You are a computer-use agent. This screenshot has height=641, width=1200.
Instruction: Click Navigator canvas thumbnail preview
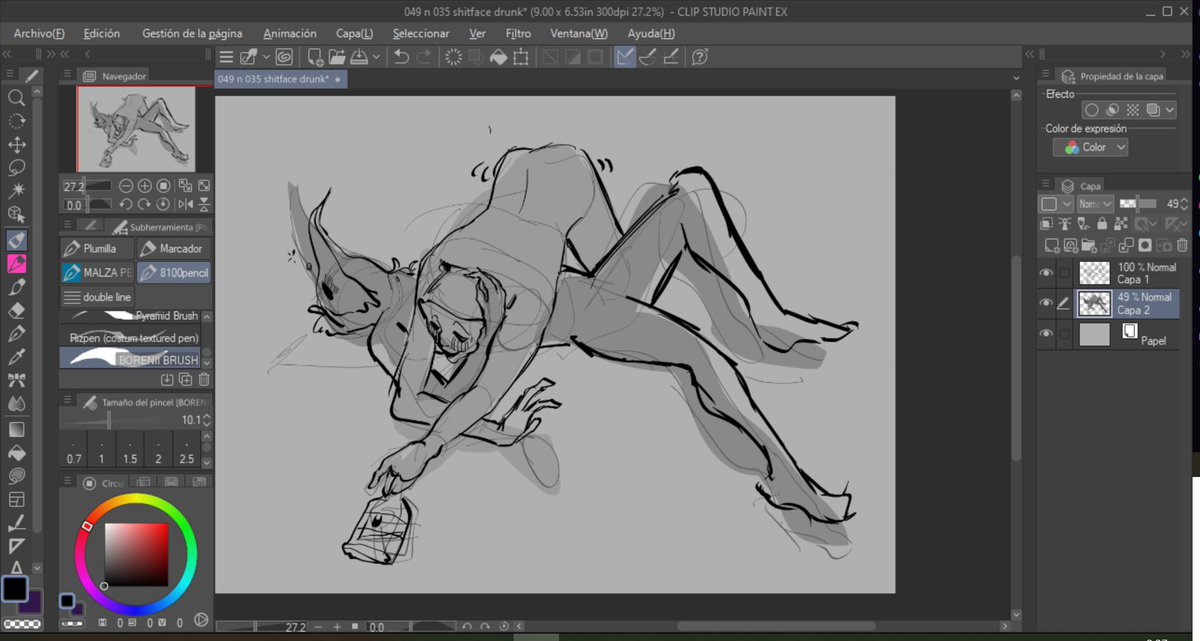[x=134, y=129]
